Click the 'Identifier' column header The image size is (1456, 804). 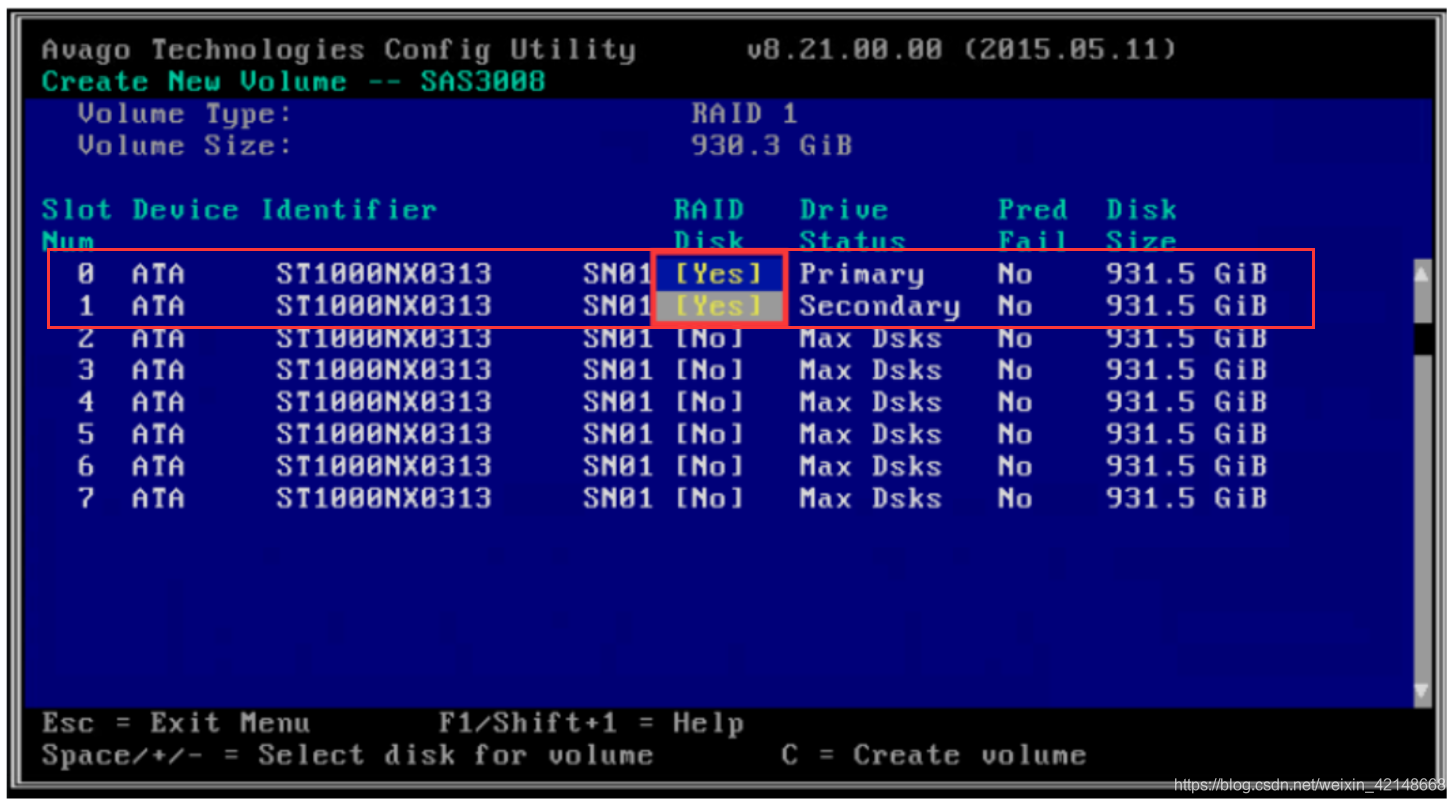(348, 210)
